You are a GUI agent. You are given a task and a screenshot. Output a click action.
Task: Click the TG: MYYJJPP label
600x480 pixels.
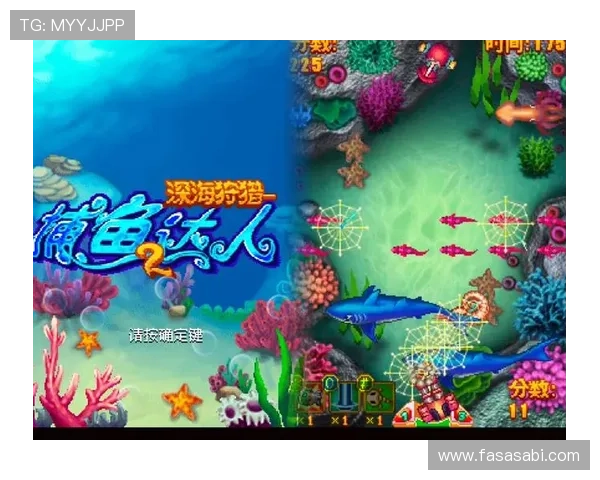pos(72,24)
